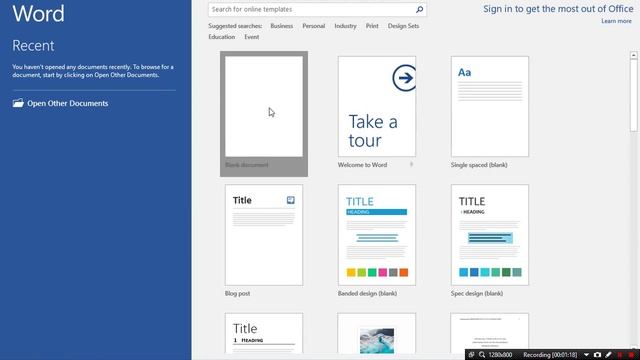
Task: Click the Learn more link
Action: pos(616,21)
